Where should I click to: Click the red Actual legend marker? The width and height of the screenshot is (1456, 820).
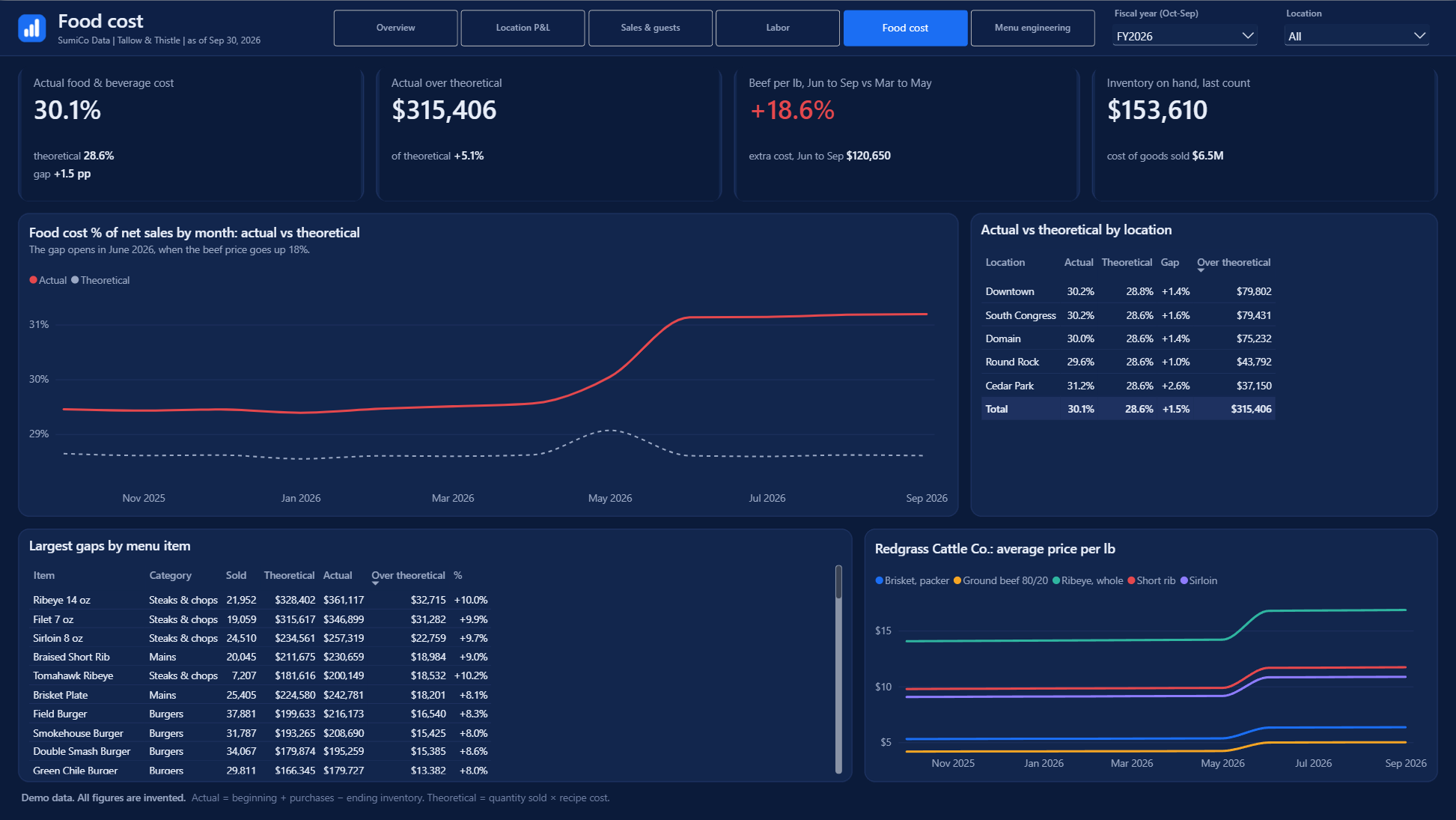(33, 280)
